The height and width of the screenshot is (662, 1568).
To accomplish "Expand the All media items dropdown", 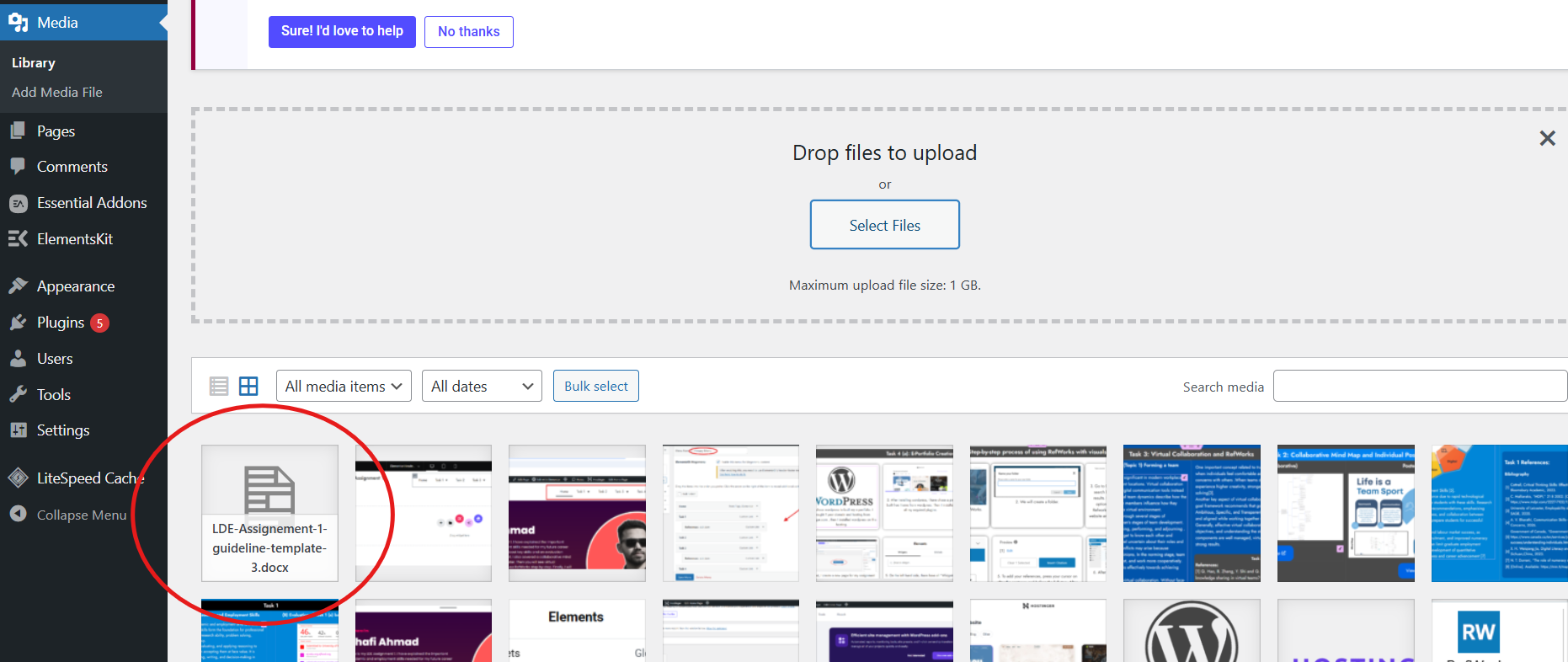I will [x=344, y=387].
